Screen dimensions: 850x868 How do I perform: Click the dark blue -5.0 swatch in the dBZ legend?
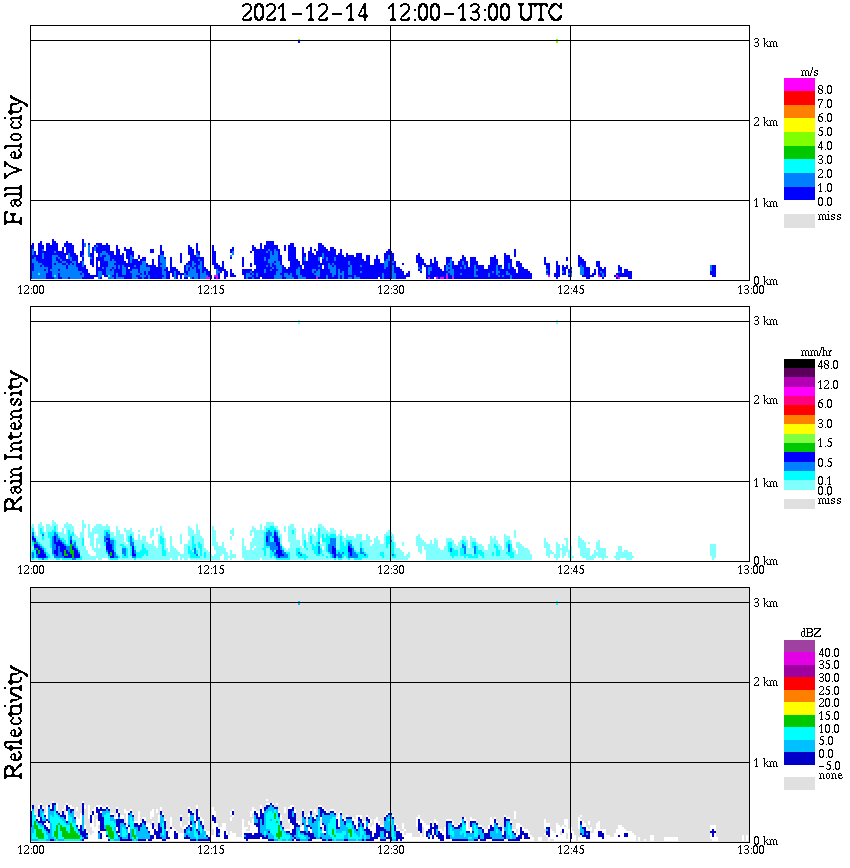pos(799,759)
